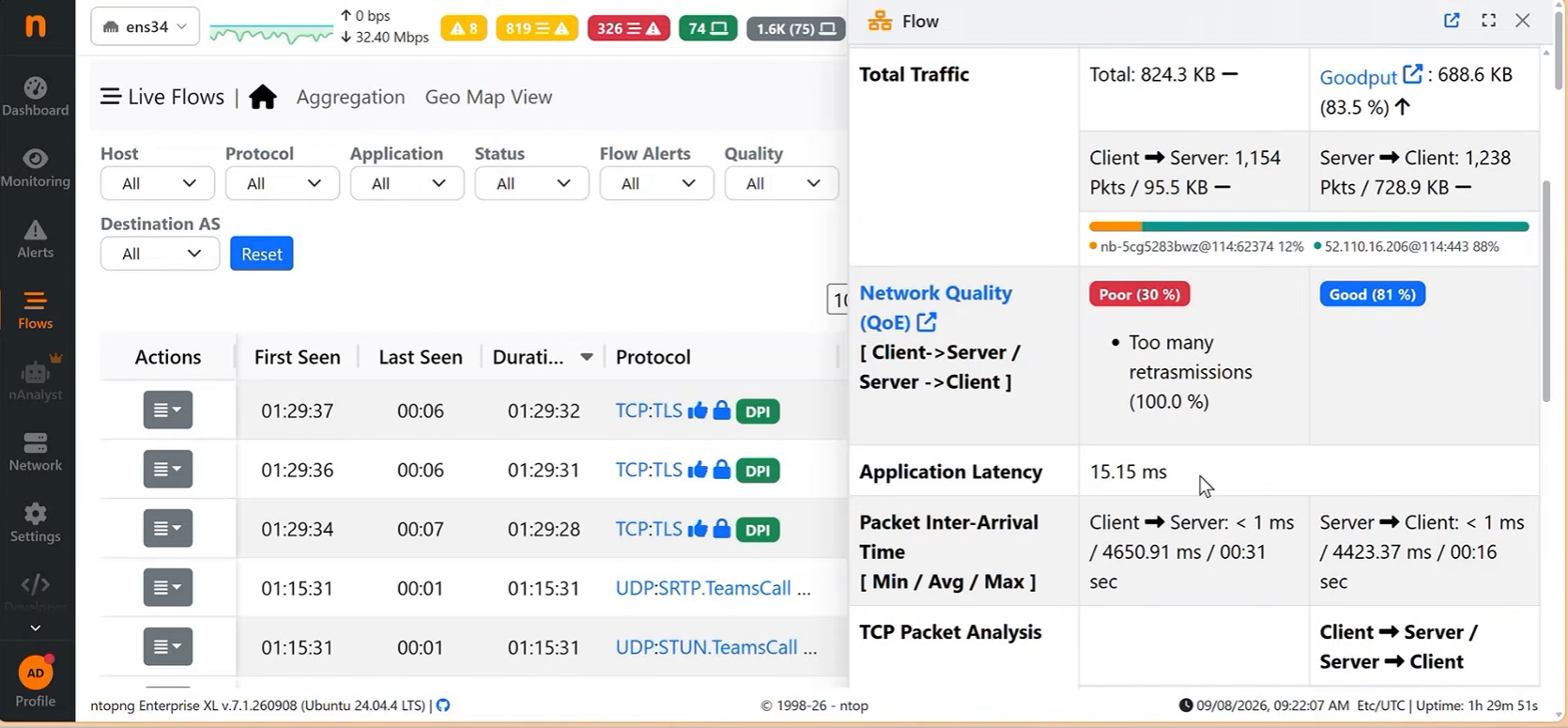
Task: Click the clock icon in the footer
Action: 1186,705
